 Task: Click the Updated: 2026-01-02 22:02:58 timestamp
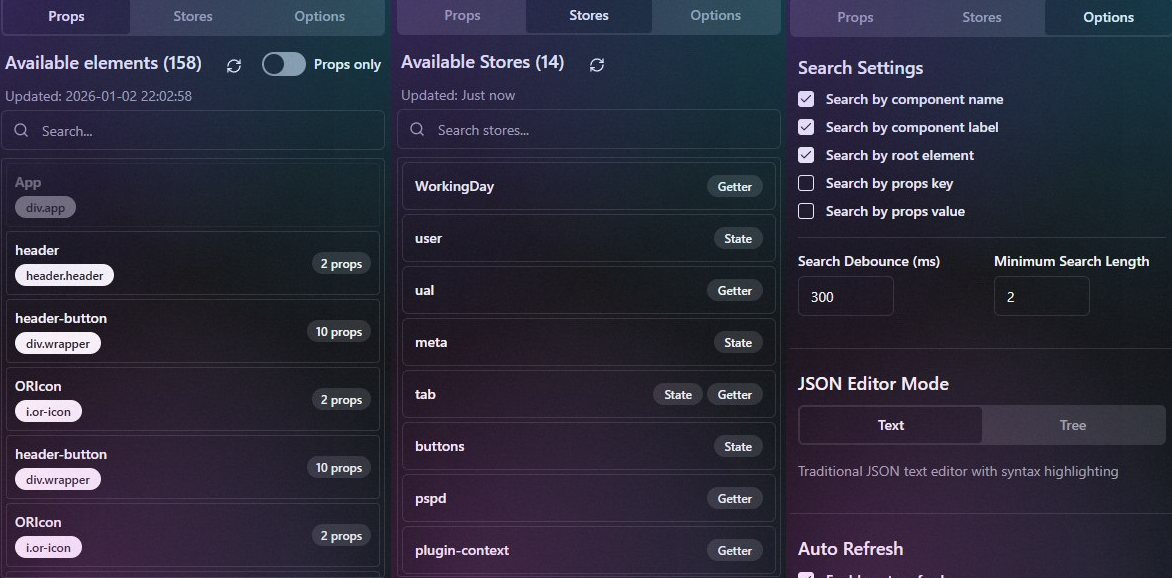point(99,96)
